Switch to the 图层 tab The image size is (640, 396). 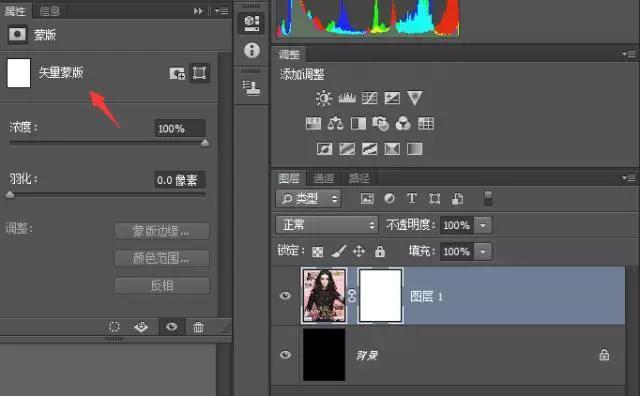point(289,178)
